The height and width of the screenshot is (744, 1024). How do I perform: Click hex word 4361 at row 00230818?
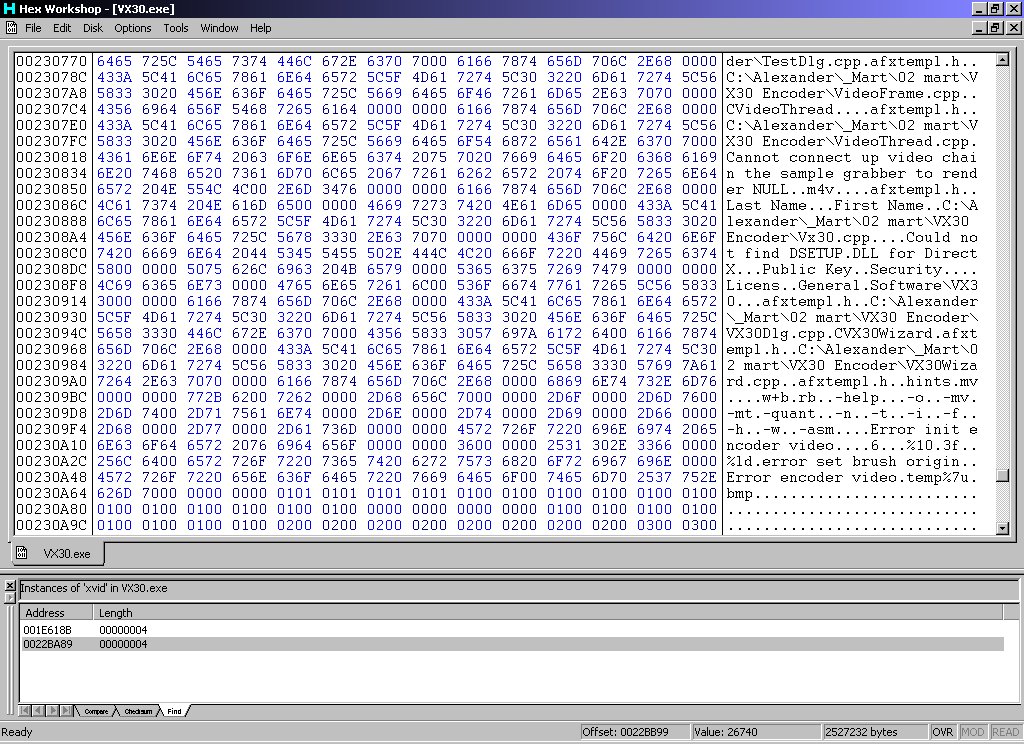(114, 157)
